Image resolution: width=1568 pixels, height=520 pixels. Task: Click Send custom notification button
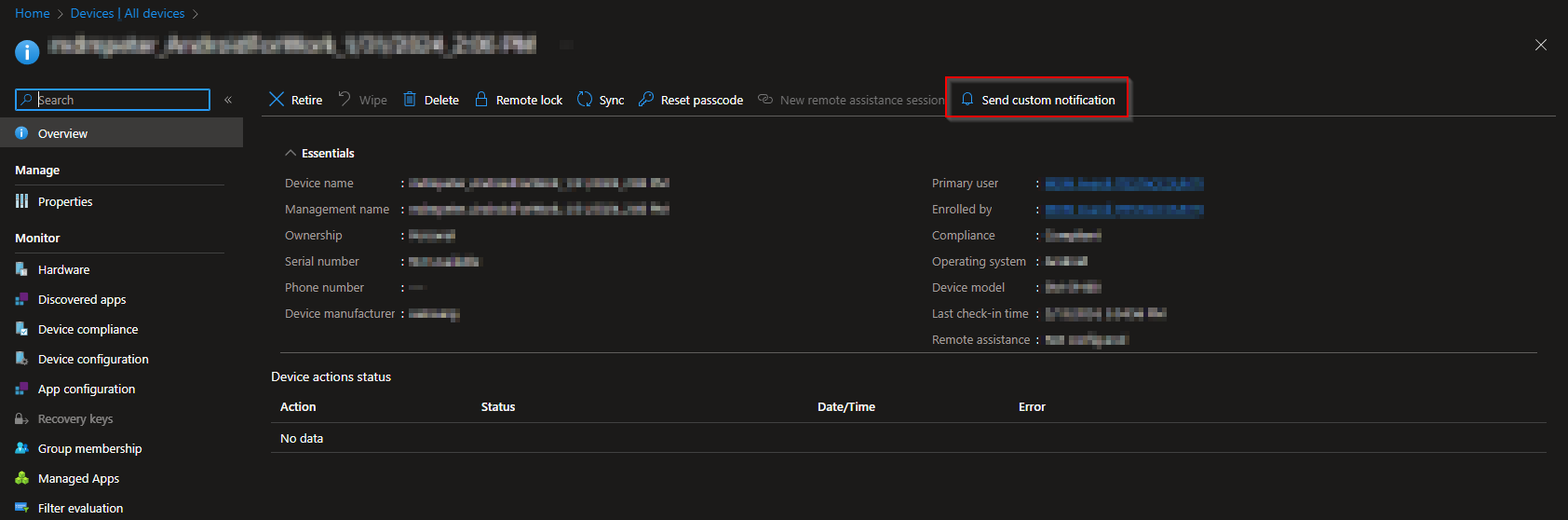[1037, 99]
